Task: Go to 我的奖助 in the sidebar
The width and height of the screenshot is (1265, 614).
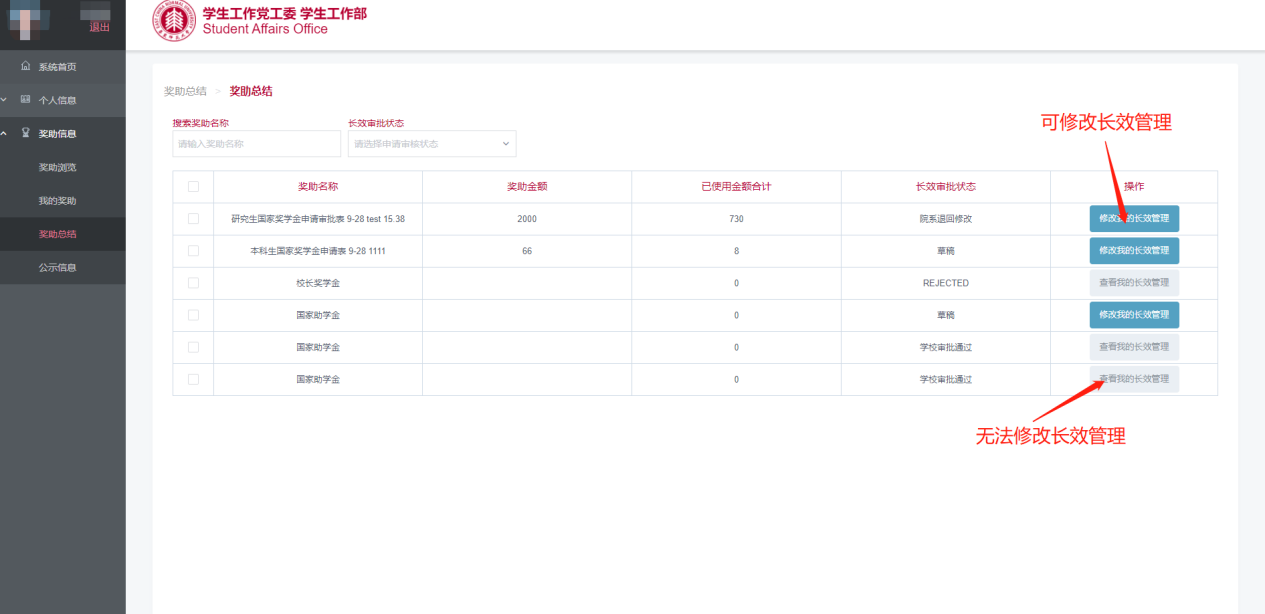Action: point(57,201)
